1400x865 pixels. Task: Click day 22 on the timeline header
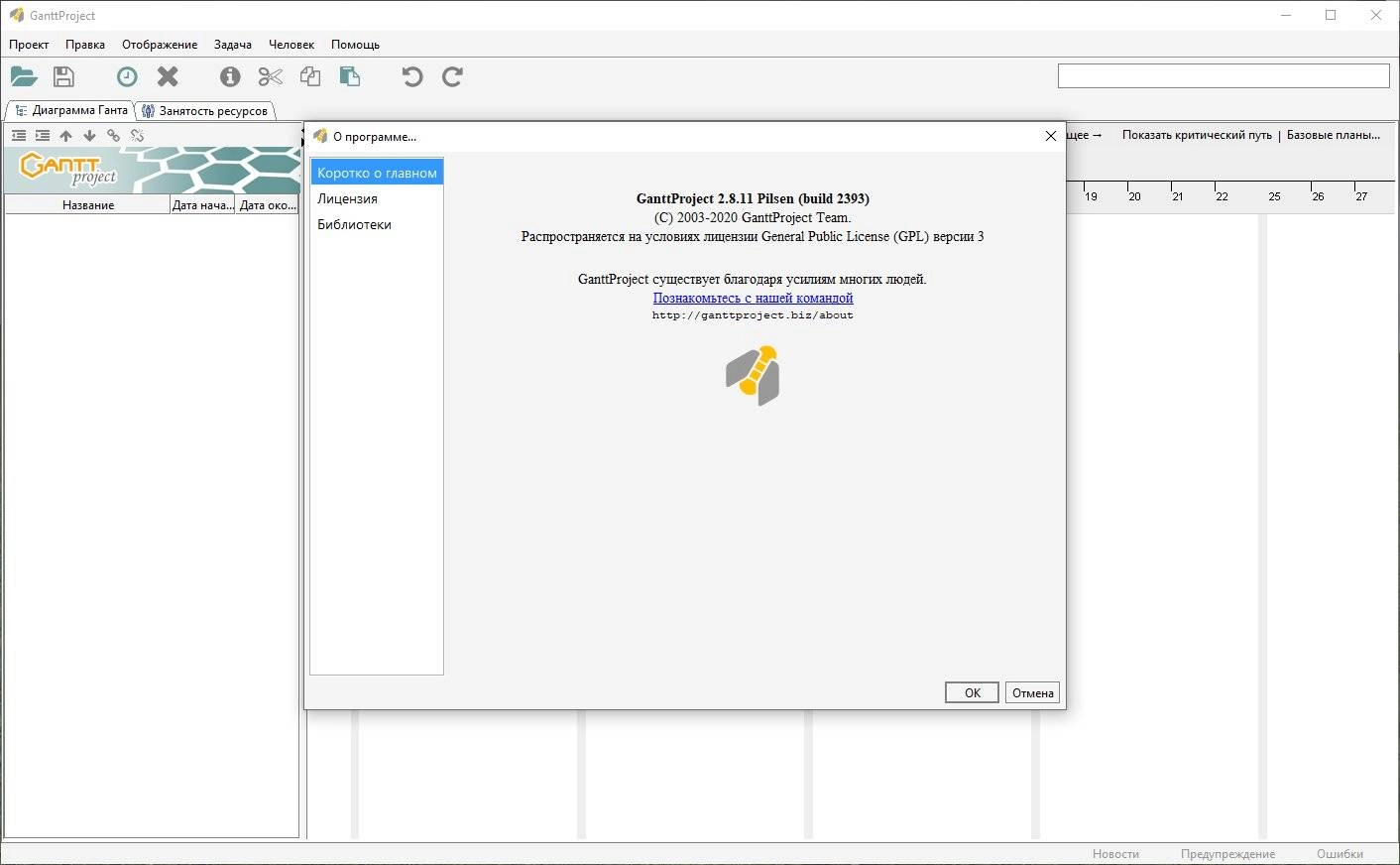pyautogui.click(x=1222, y=196)
